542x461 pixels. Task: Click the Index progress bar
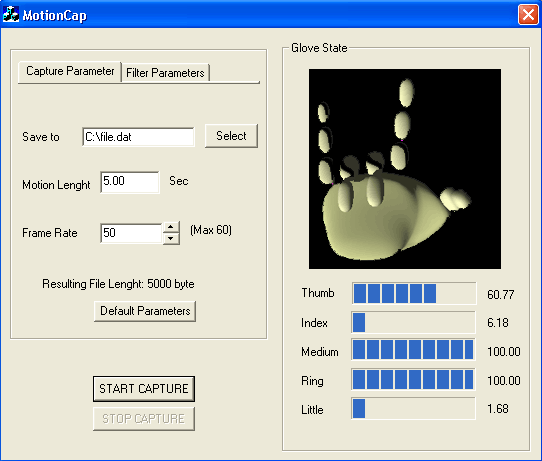tap(413, 322)
